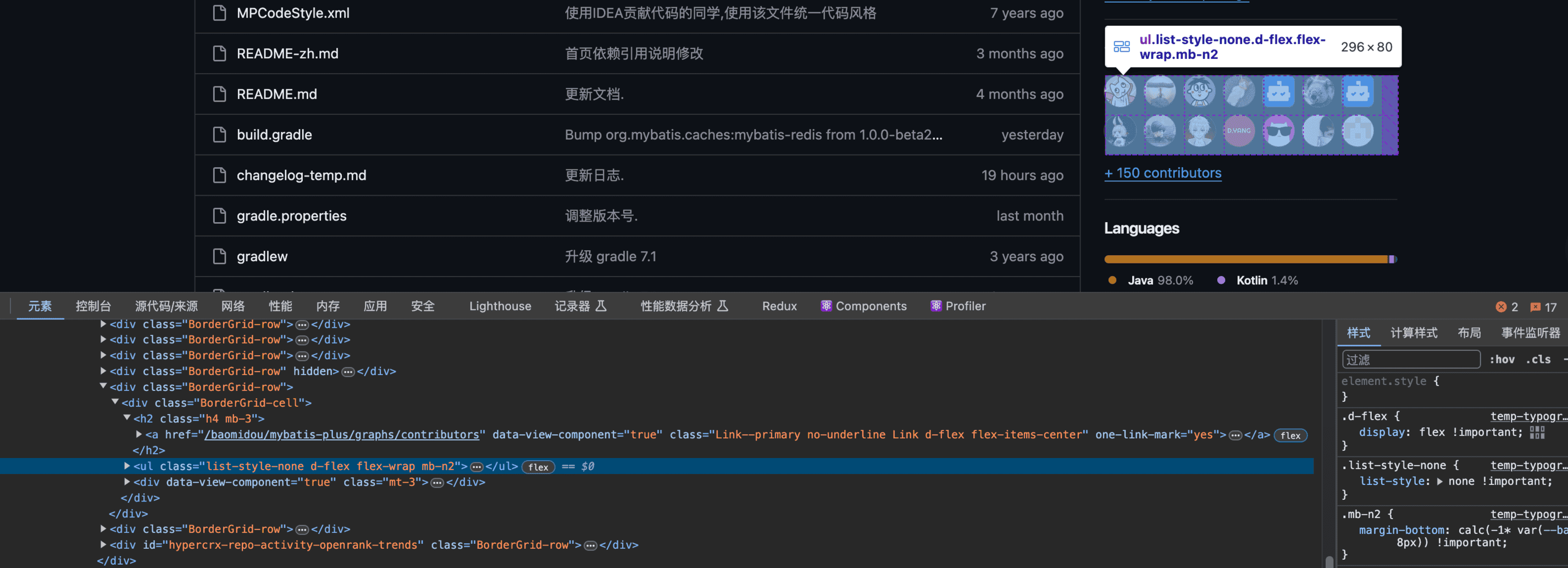Screen dimensions: 1568x568
Task: Open the + 150 contributors link
Action: pyautogui.click(x=1162, y=173)
